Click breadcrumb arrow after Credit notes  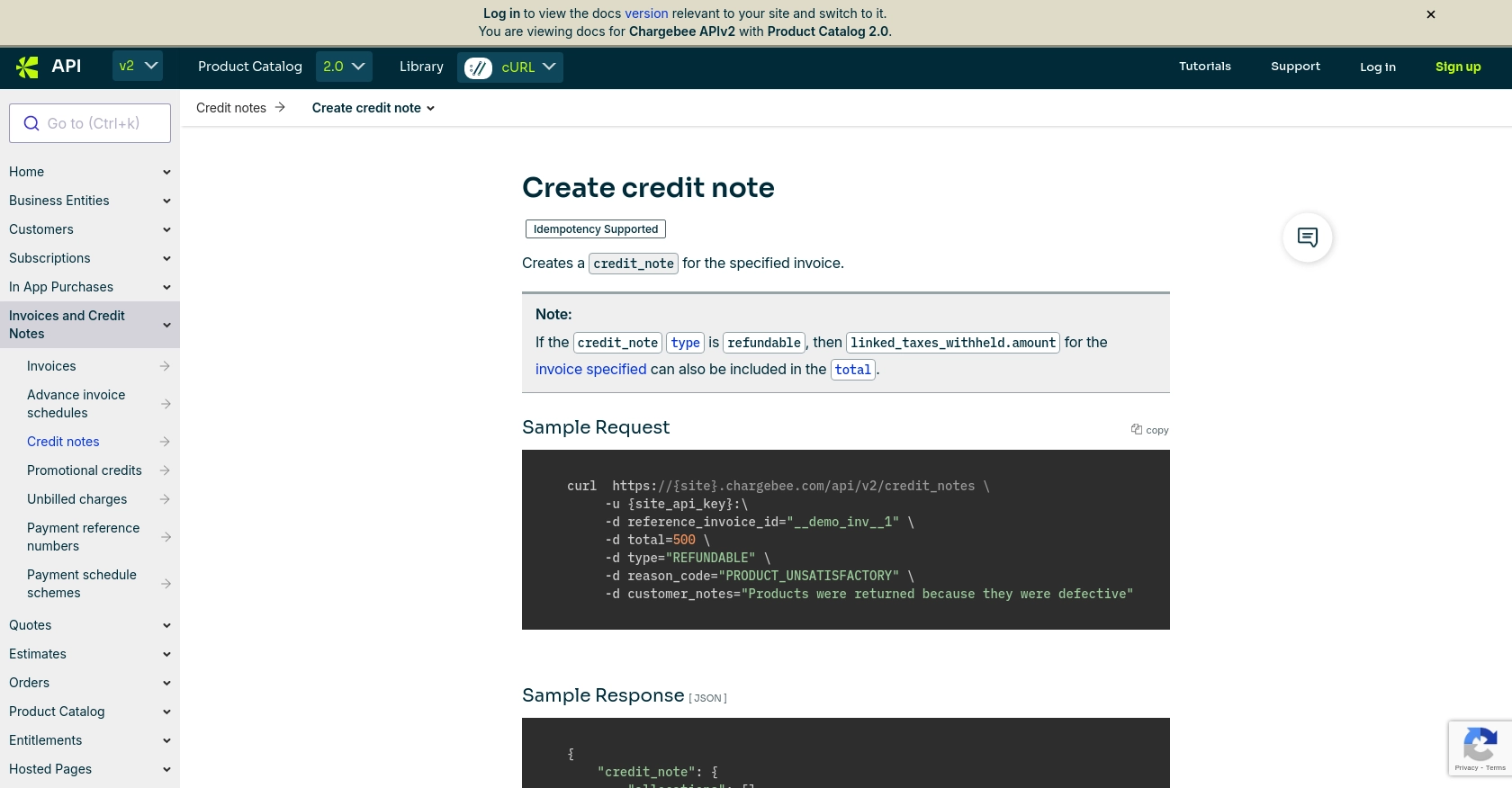tap(280, 107)
